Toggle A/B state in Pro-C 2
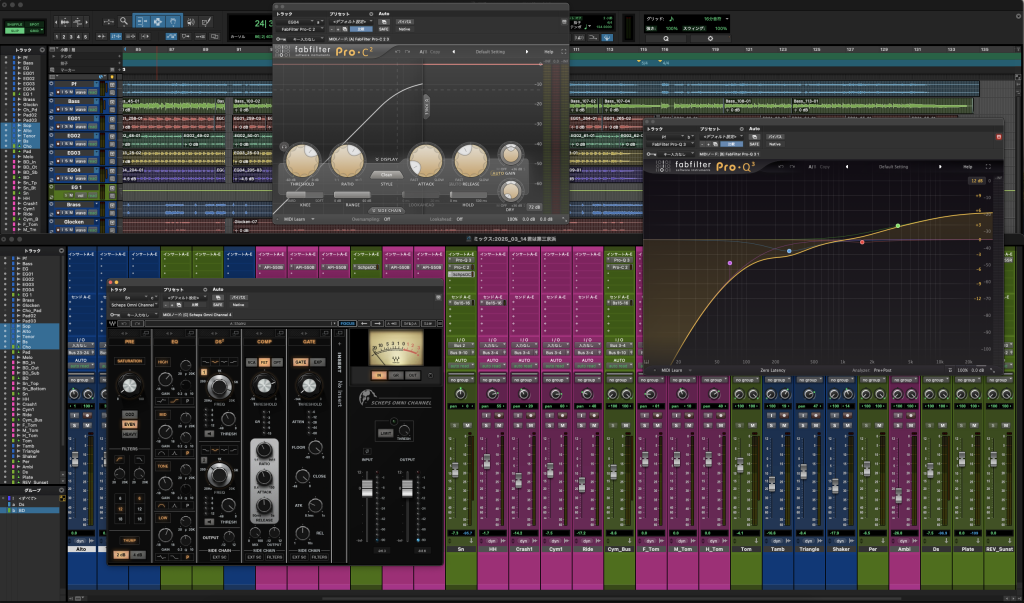The height and width of the screenshot is (603, 1024). (x=423, y=52)
